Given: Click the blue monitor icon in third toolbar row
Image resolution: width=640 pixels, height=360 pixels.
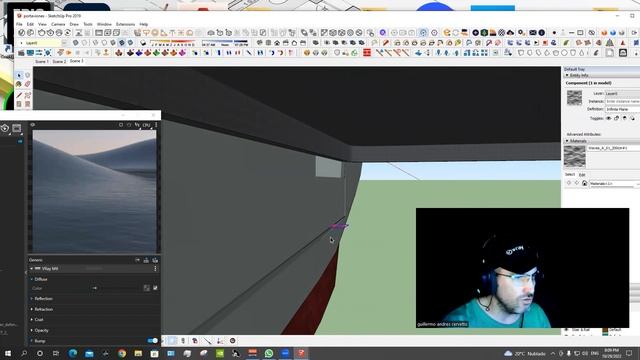Looking at the screenshot, I should pyautogui.click(x=30, y=53).
